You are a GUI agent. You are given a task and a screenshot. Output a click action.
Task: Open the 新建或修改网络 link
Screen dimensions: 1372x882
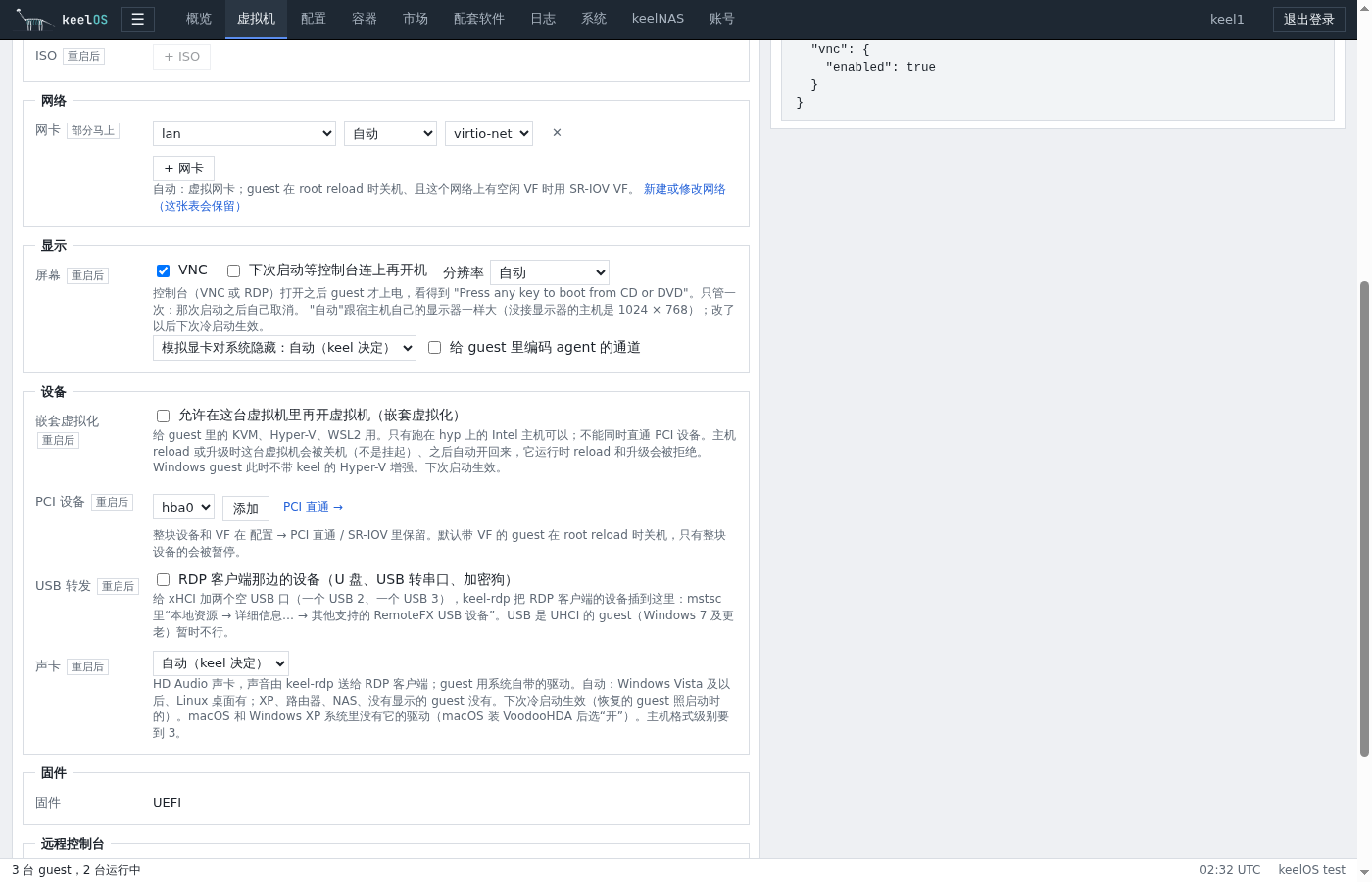pos(685,189)
